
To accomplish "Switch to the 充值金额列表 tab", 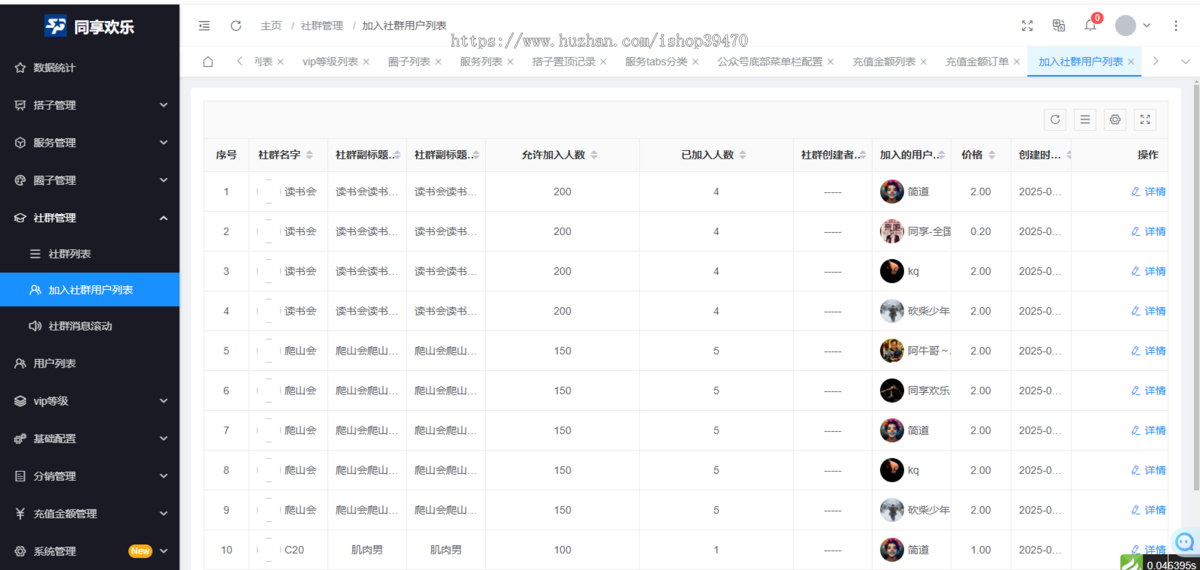I will 884,62.
